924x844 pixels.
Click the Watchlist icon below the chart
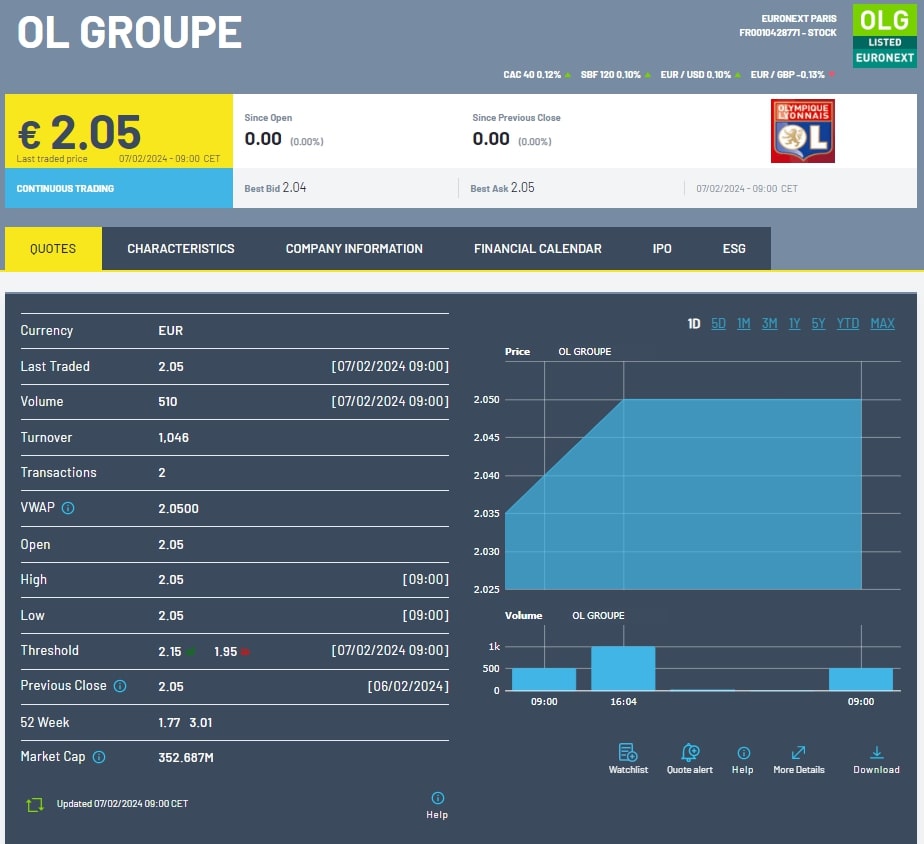point(628,752)
